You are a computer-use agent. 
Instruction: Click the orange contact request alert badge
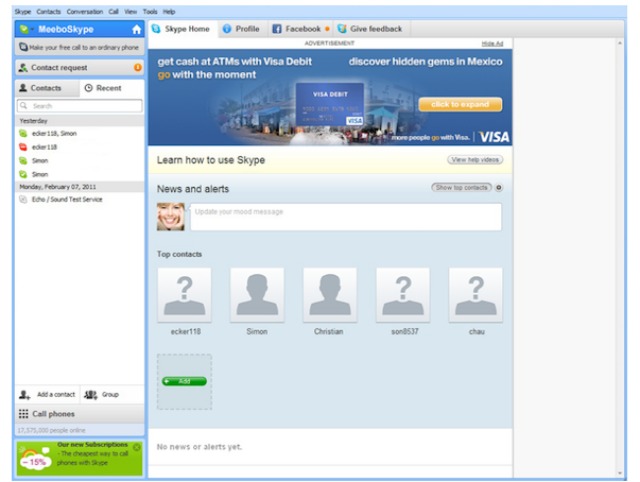point(138,67)
